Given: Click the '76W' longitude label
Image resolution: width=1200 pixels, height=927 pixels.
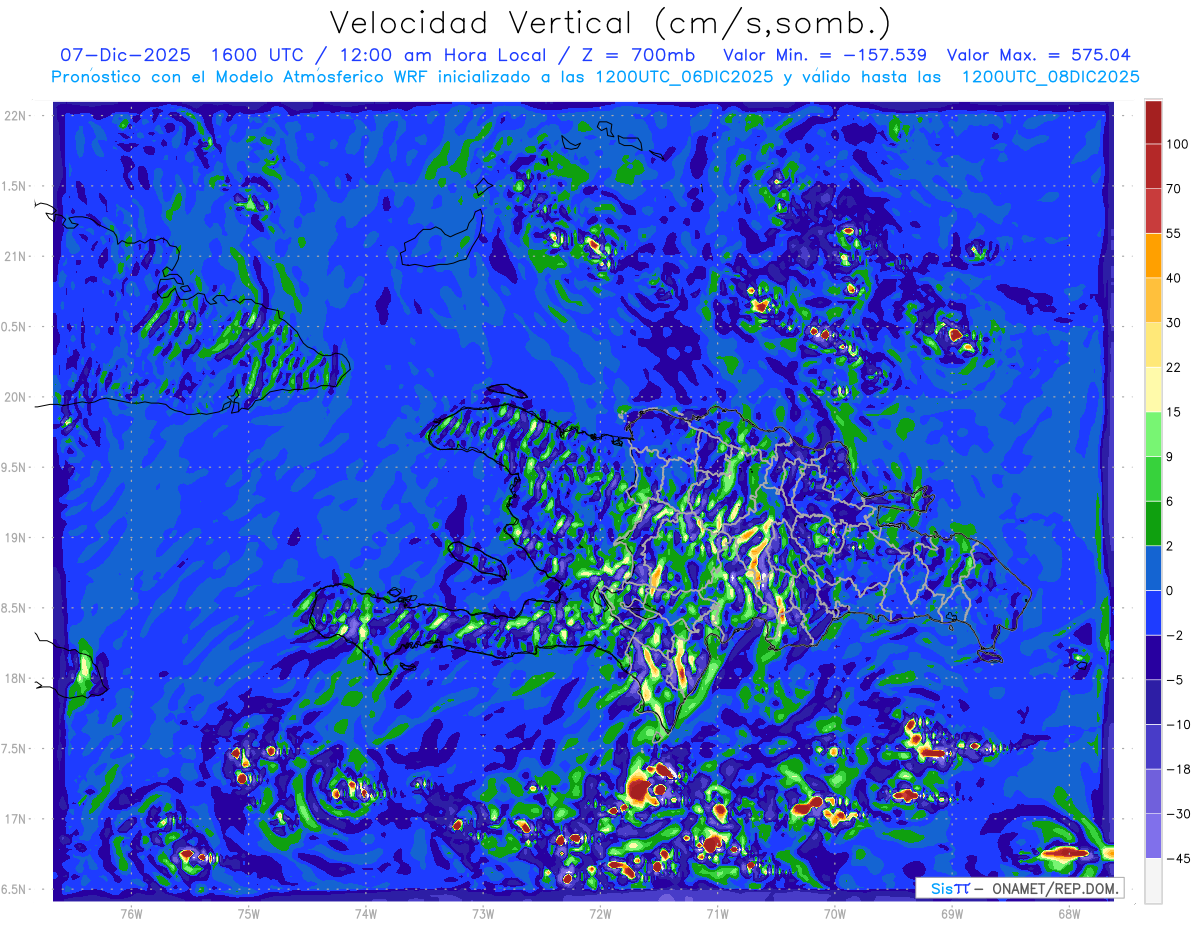Looking at the screenshot, I should 131,913.
